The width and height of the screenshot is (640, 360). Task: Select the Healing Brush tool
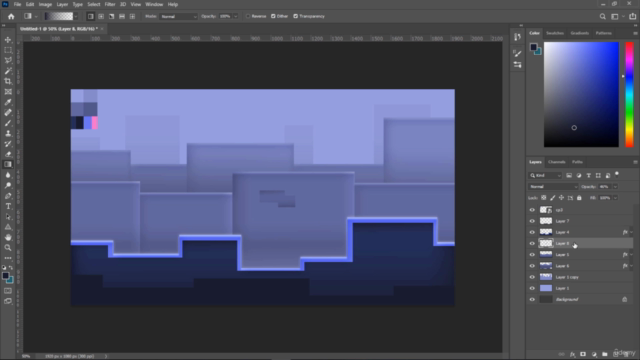click(x=8, y=112)
